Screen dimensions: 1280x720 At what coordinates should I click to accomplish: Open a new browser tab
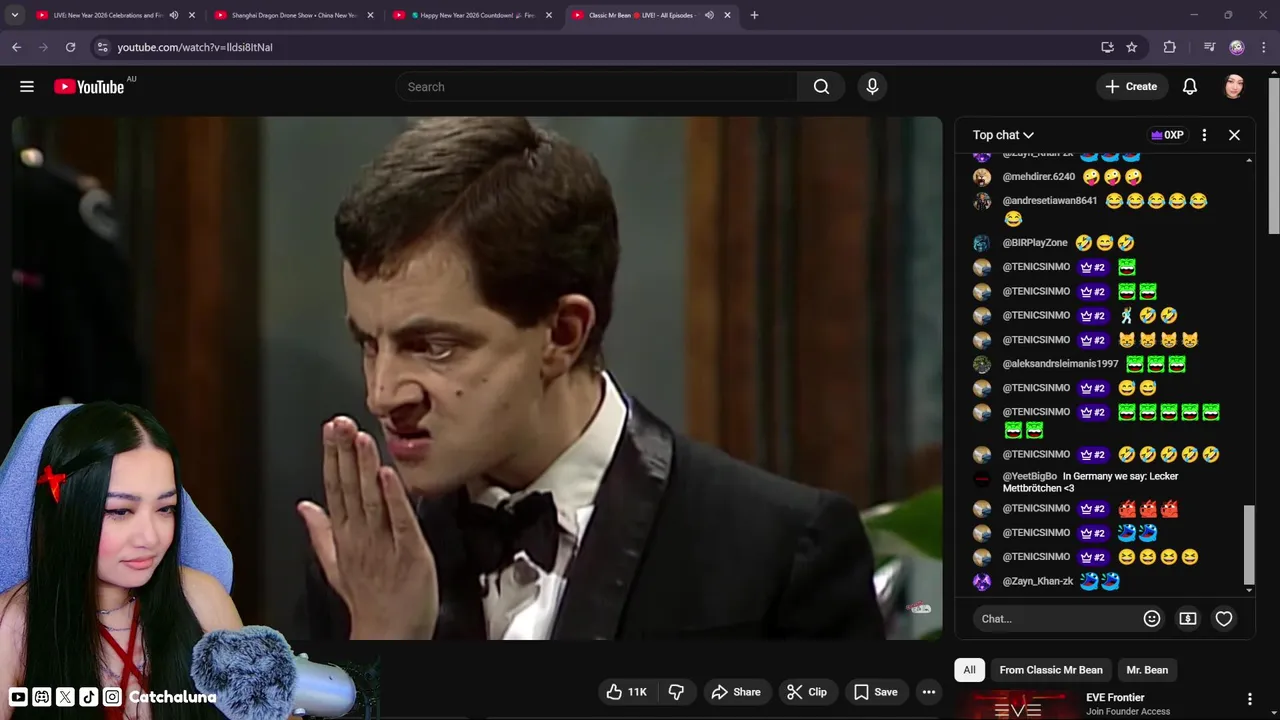754,15
